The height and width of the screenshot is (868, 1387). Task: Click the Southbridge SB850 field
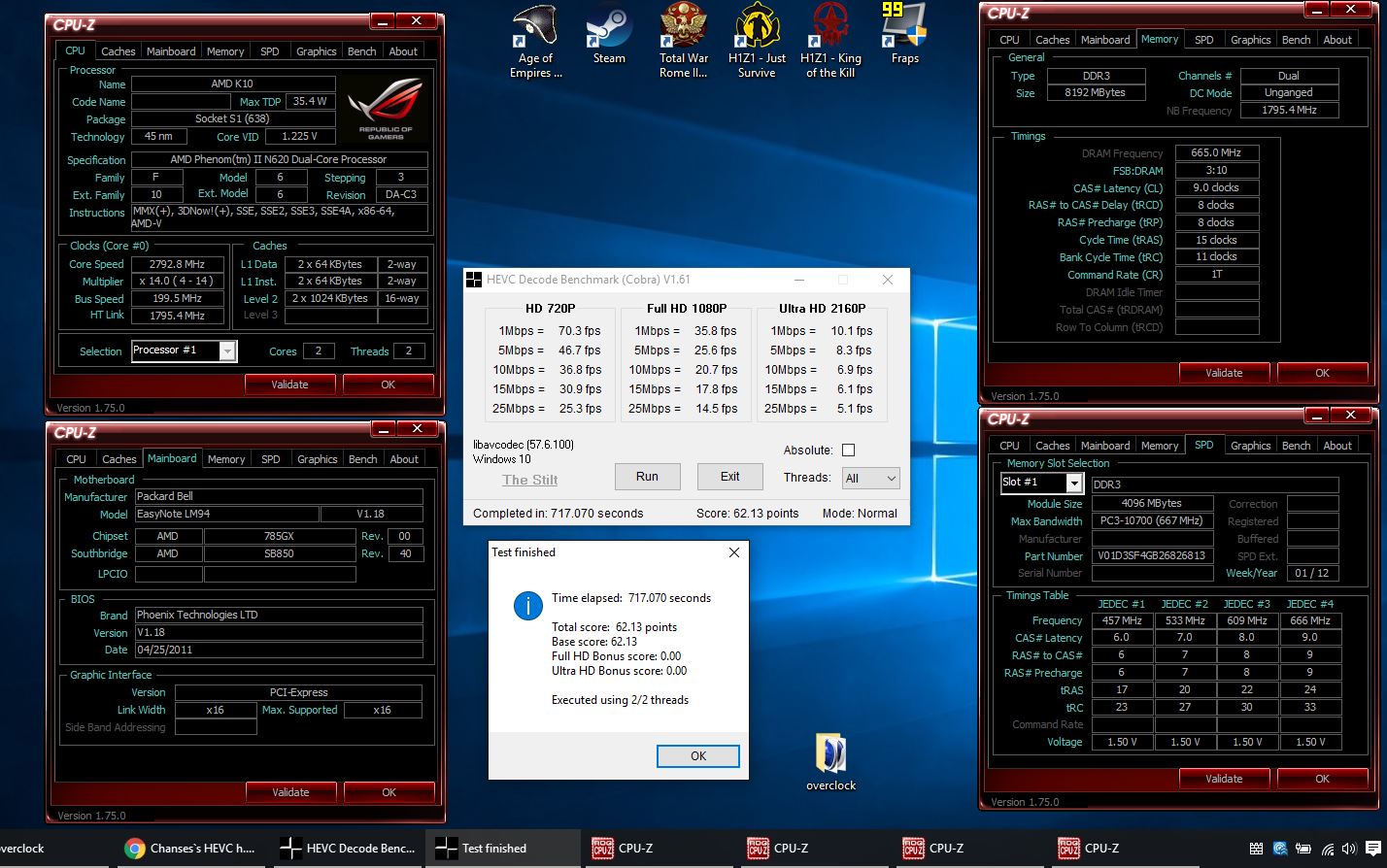(x=280, y=553)
